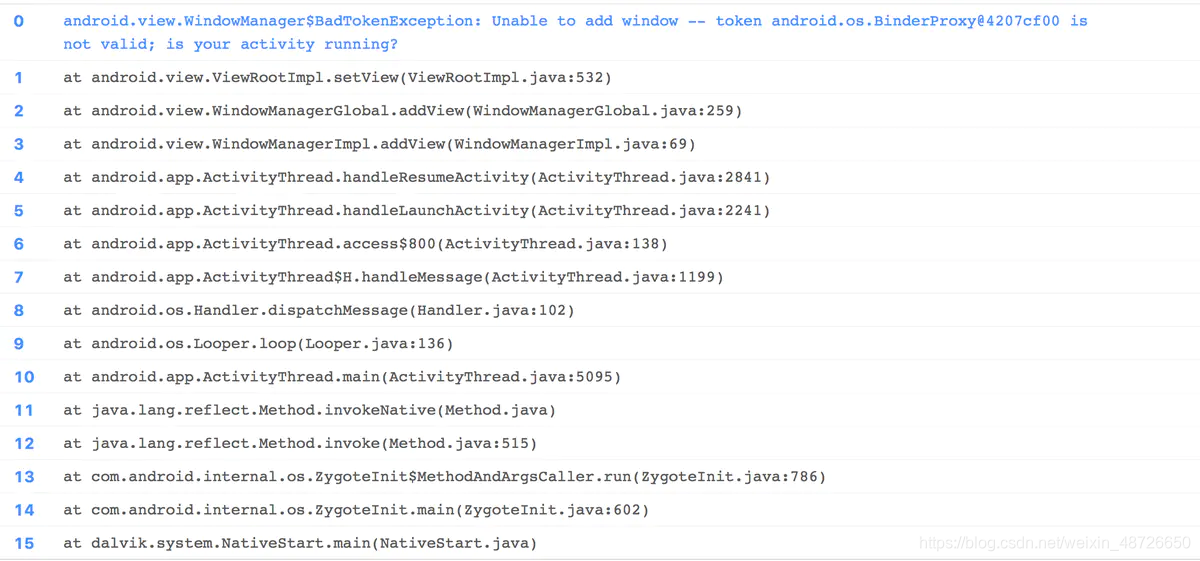The height and width of the screenshot is (561, 1200).
Task: Click line number 15
Action: click(x=24, y=543)
